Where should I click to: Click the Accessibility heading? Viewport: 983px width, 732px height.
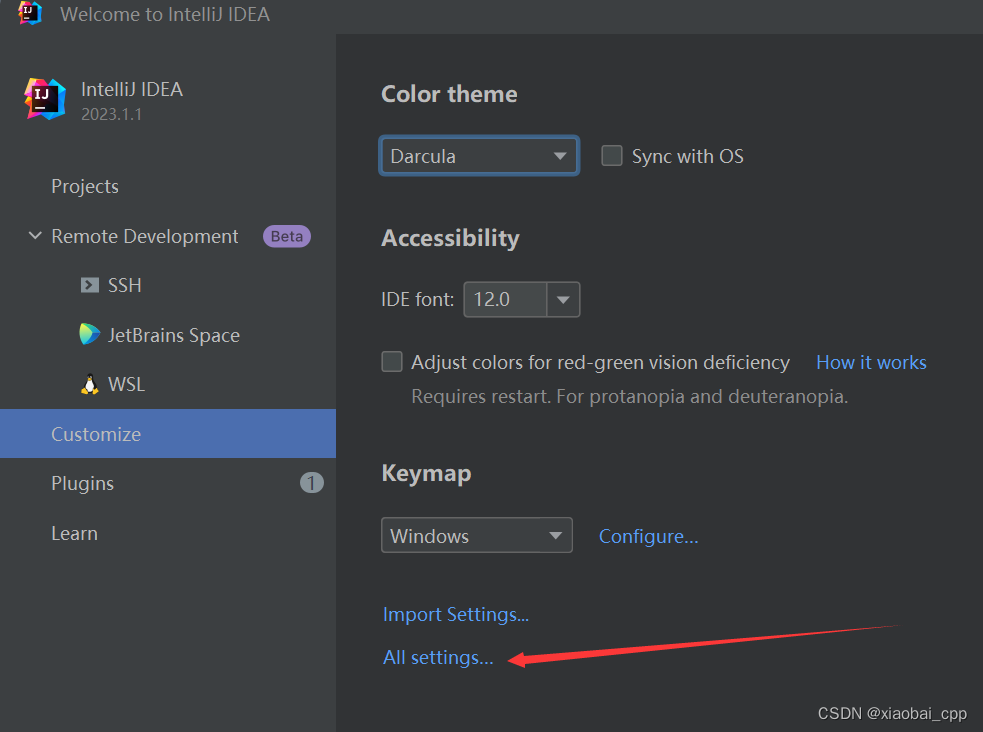[x=450, y=238]
